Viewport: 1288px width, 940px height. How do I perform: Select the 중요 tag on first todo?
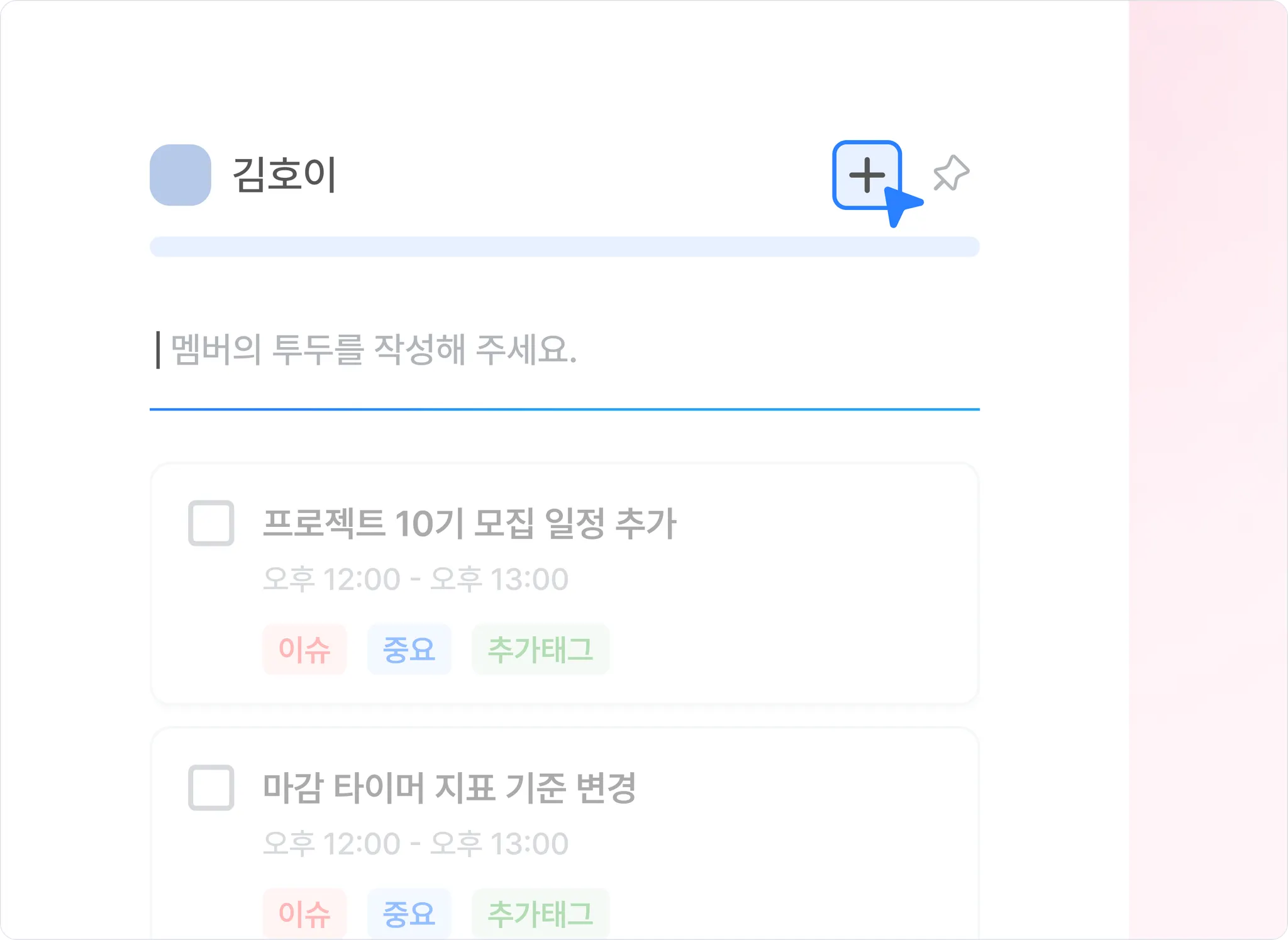(x=409, y=650)
